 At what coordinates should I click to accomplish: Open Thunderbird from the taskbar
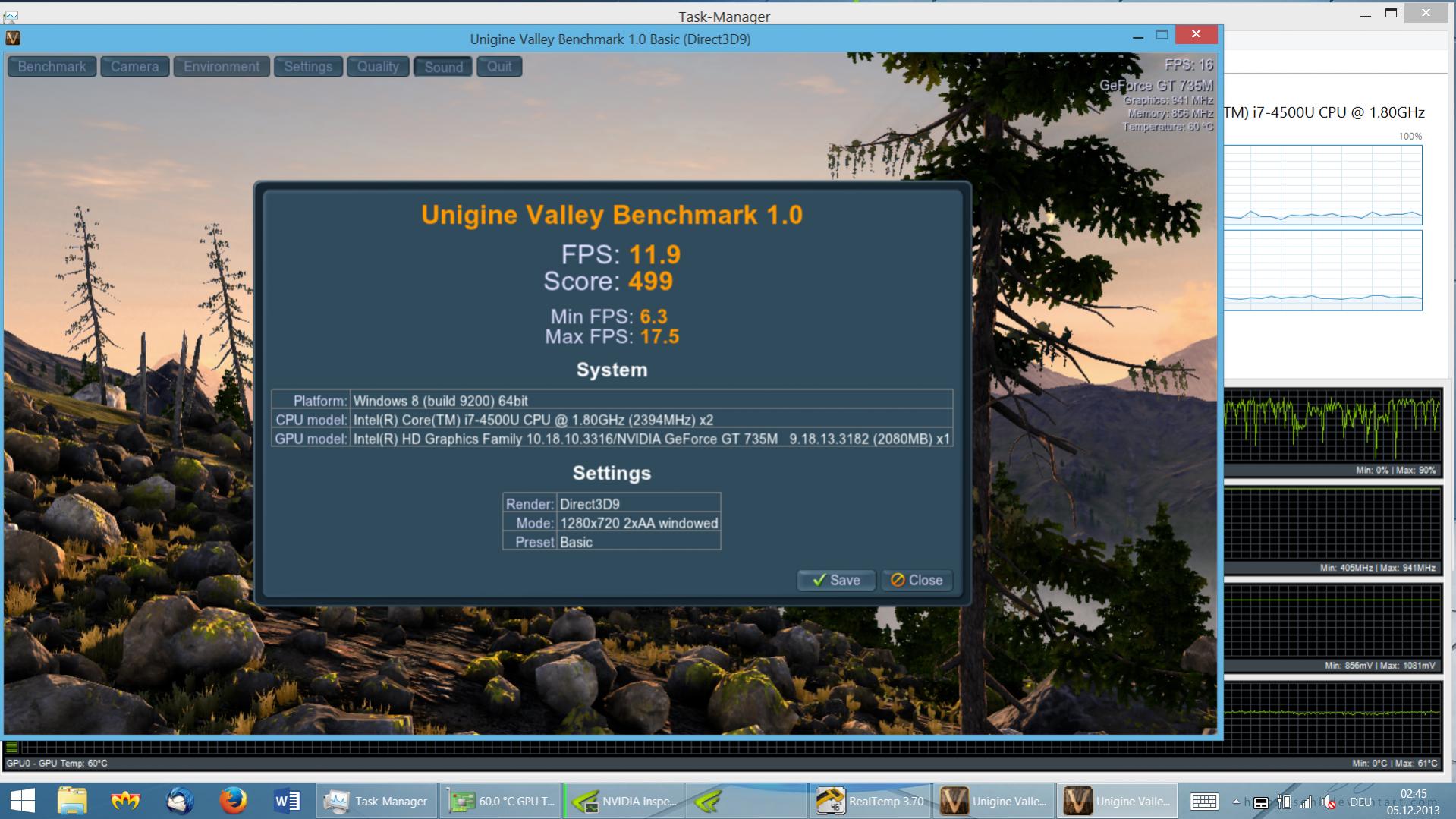[180, 801]
